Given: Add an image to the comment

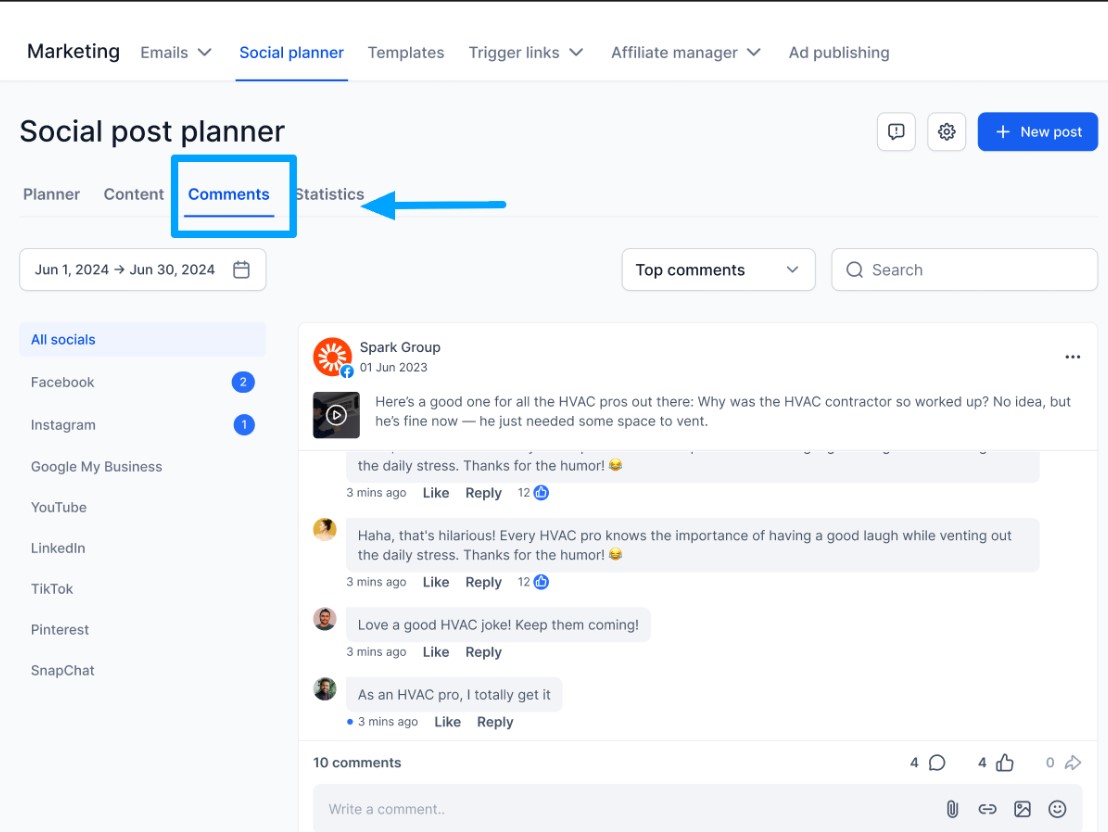Looking at the screenshot, I should [1022, 809].
